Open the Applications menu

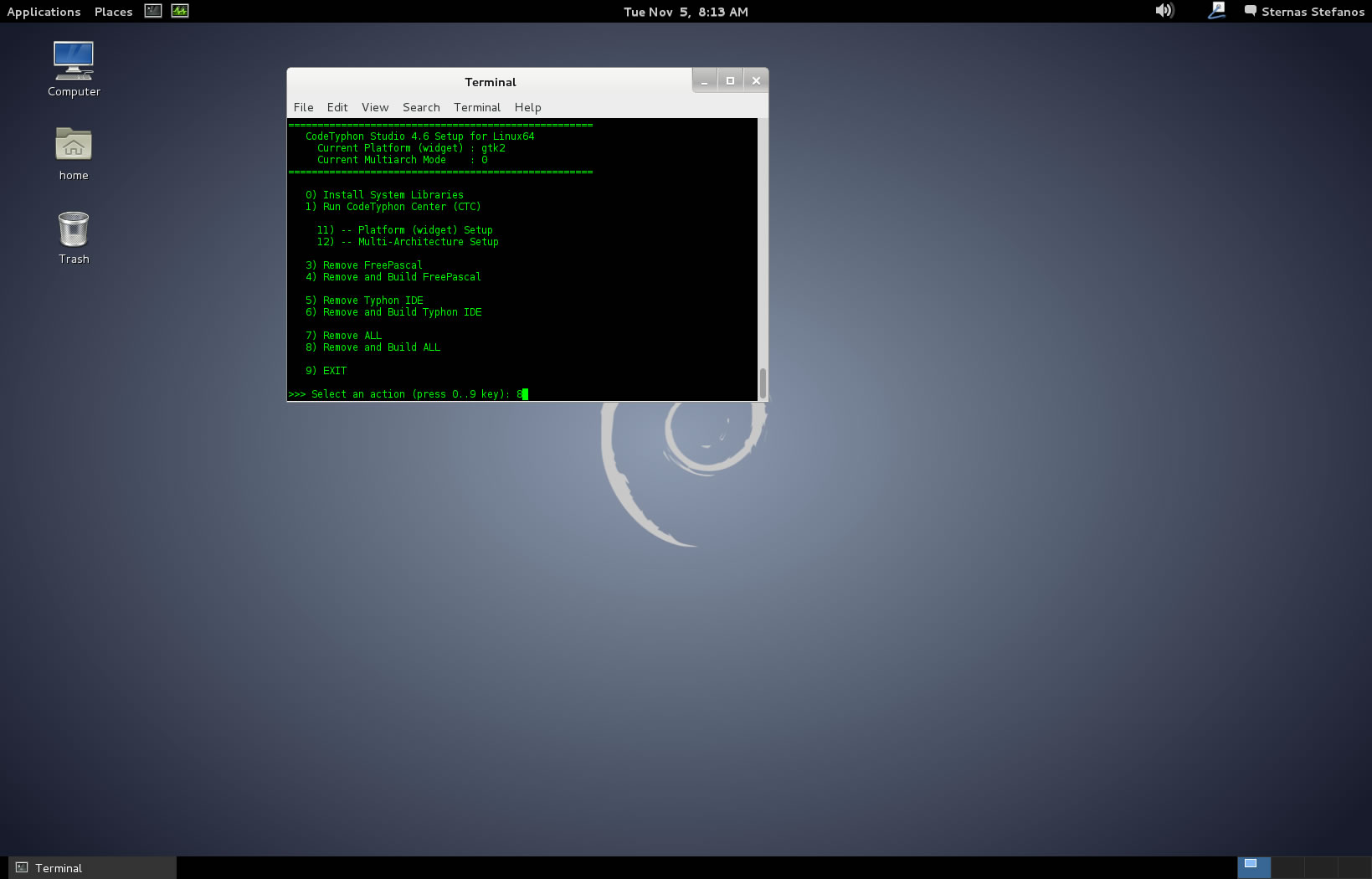[44, 12]
